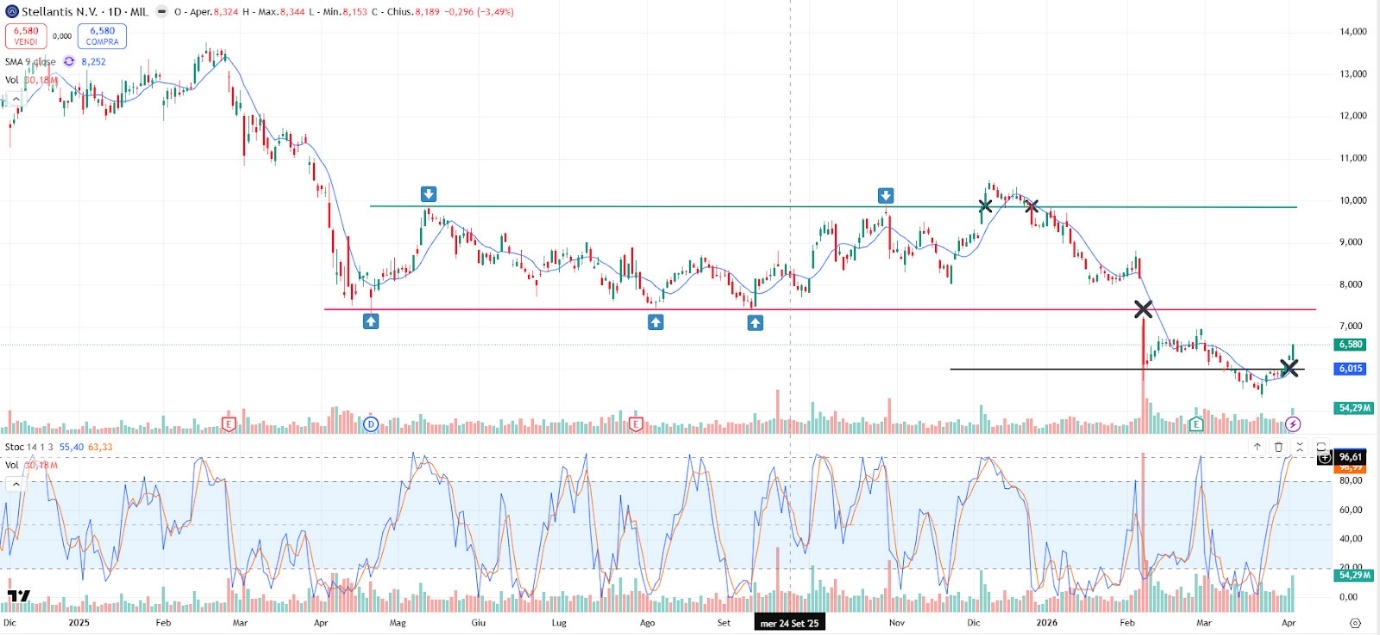Image resolution: width=1380 pixels, height=635 pixels.
Task: Click the COMPRA buy button
Action: click(101, 36)
